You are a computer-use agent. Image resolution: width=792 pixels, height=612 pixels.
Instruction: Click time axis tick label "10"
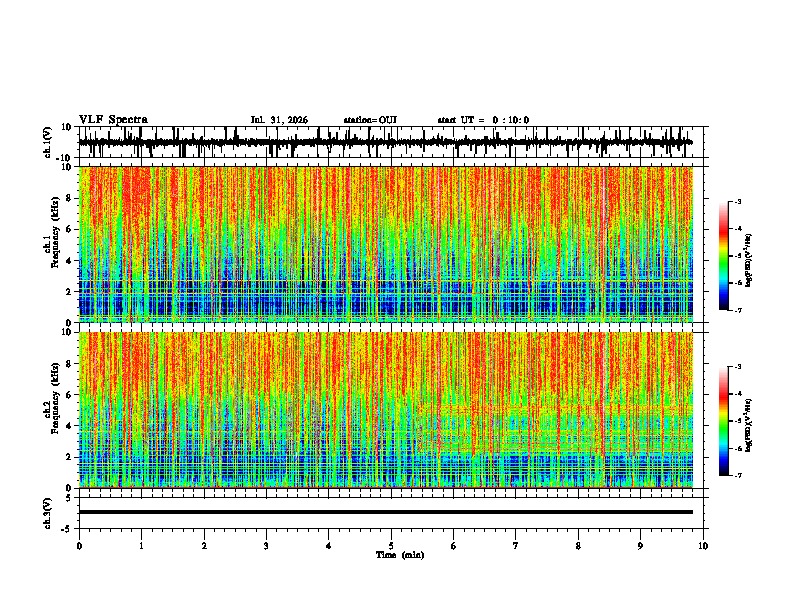[x=703, y=546]
